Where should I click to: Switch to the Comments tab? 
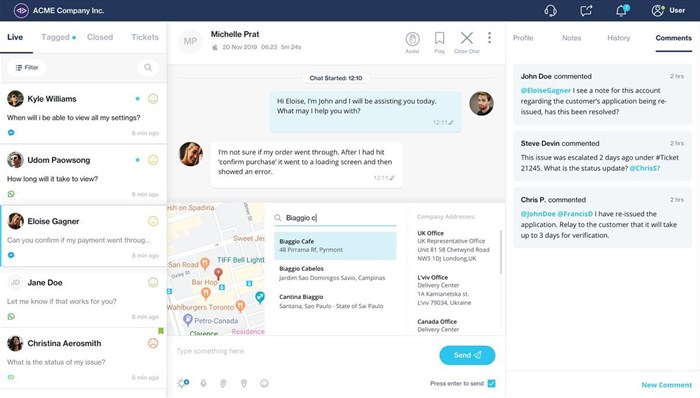tap(673, 38)
